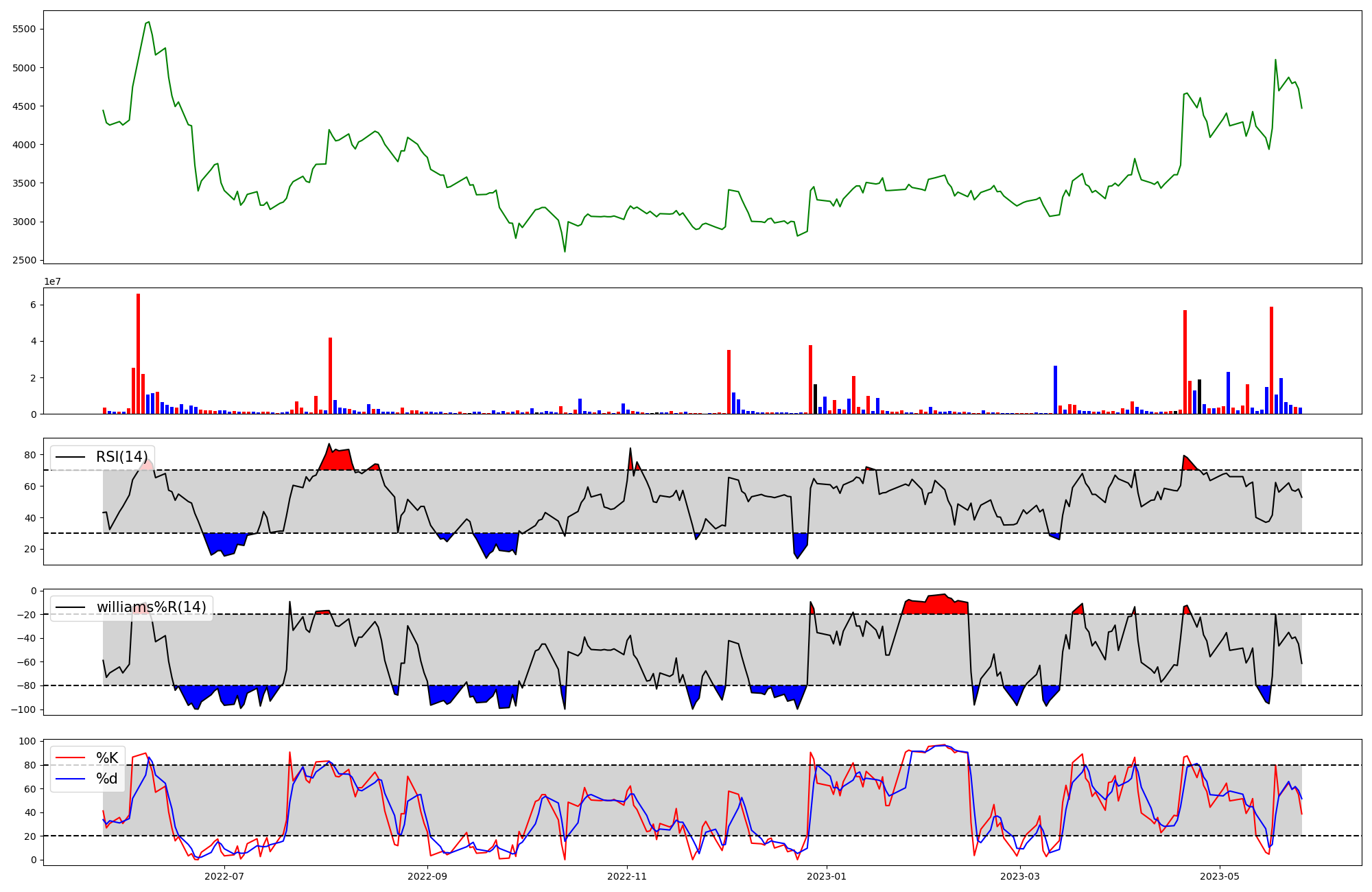The width and height of the screenshot is (1372, 892).
Task: Click the %K legend text
Action: (107, 758)
